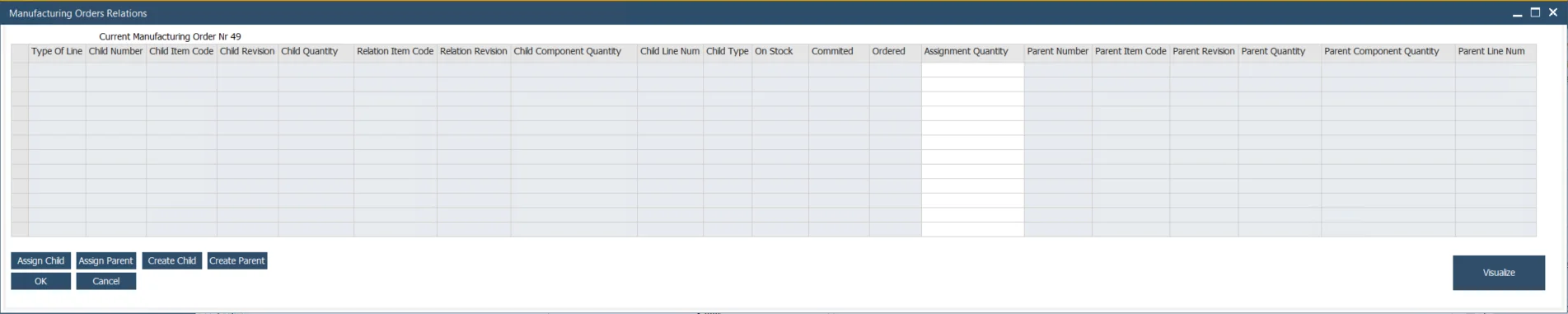1568x314 pixels.
Task: Select the first row header in grid
Action: tap(20, 70)
